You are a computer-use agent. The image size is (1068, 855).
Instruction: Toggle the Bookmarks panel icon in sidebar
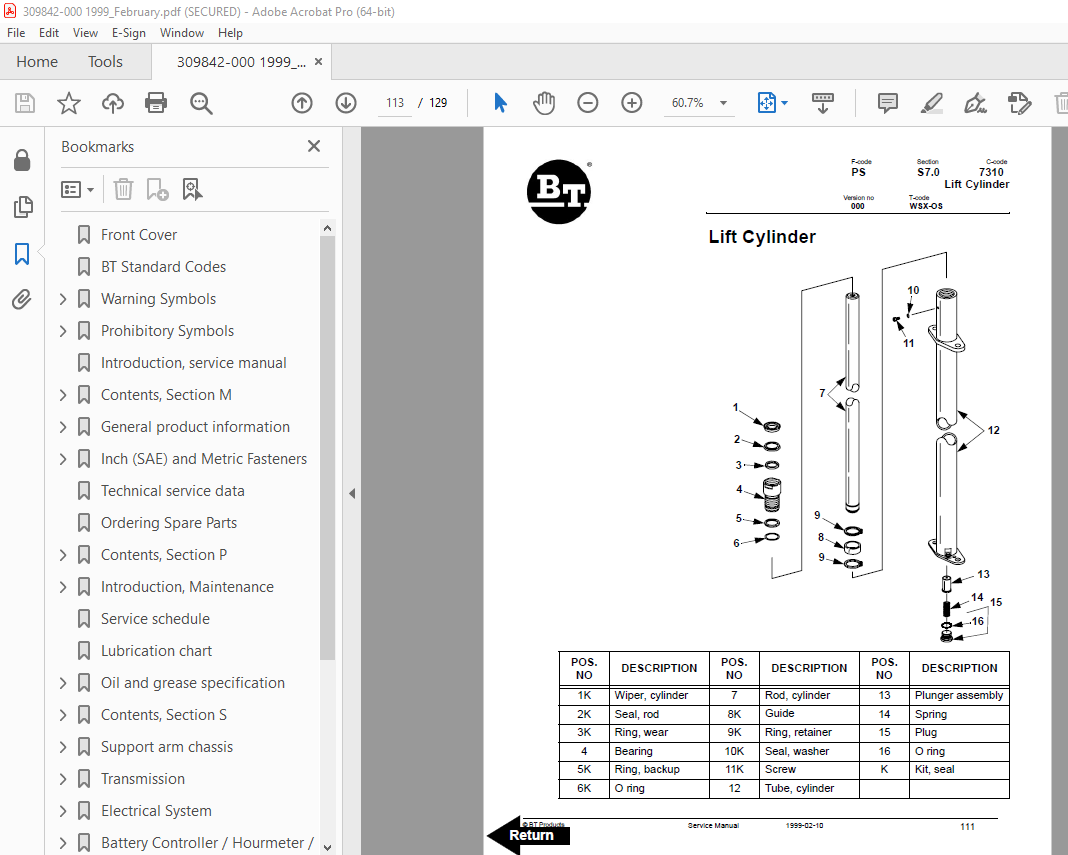tap(22, 254)
